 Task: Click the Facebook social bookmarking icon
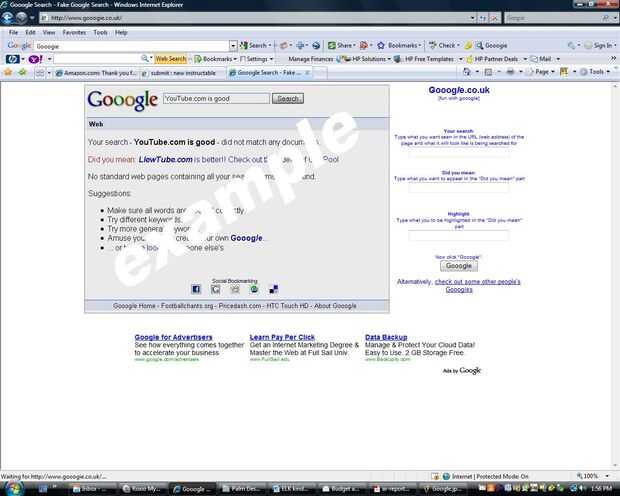tap(196, 289)
